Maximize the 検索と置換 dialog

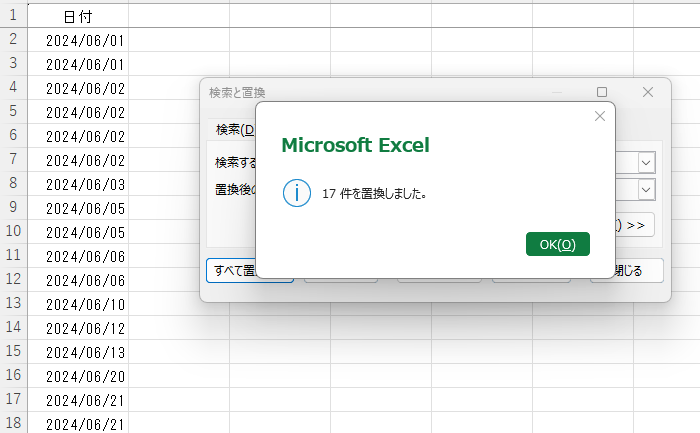pyautogui.click(x=602, y=92)
